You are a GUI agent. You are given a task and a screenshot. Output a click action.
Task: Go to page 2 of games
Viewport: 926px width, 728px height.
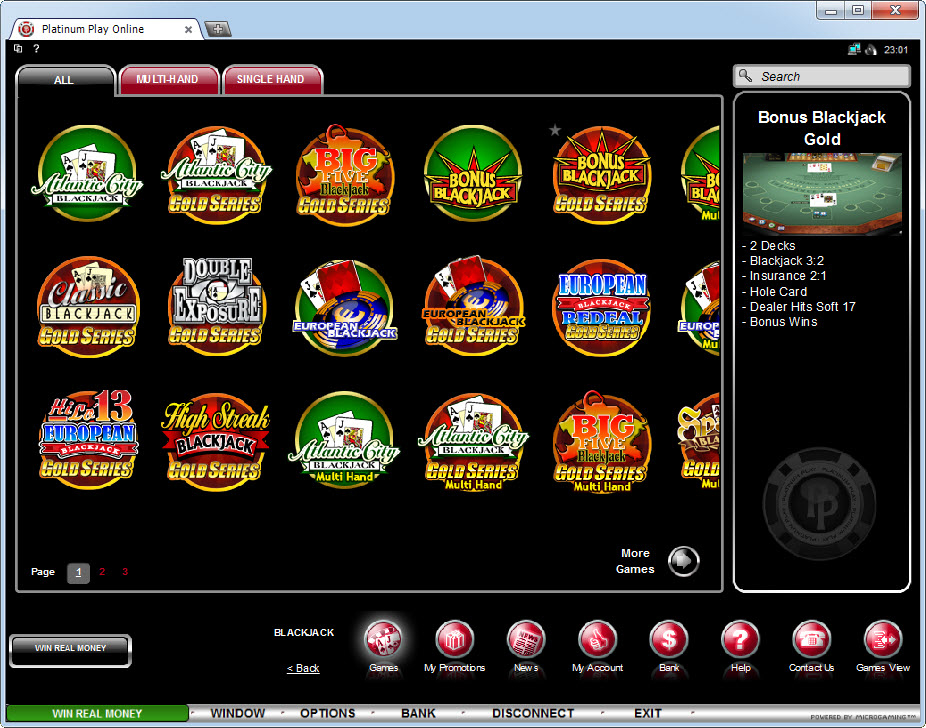(x=102, y=572)
